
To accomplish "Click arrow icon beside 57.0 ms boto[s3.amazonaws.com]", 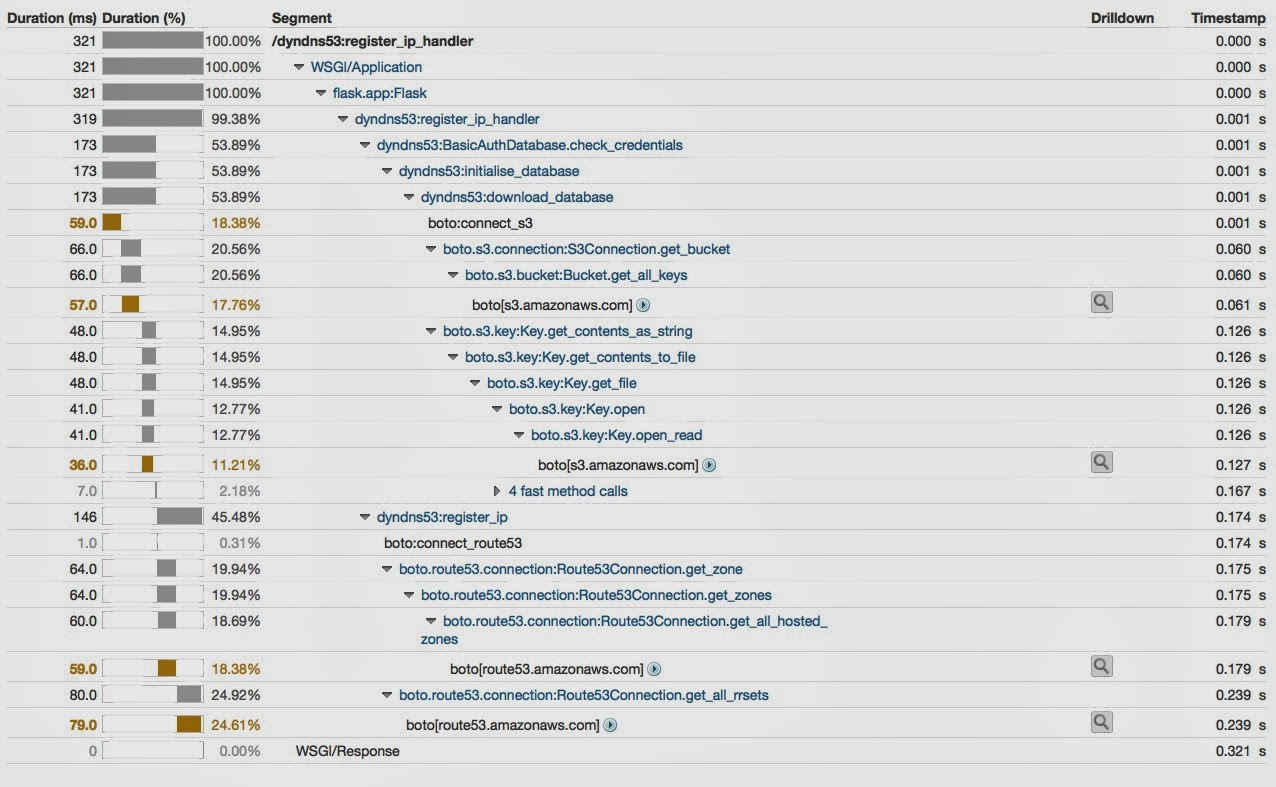I will (644, 305).
